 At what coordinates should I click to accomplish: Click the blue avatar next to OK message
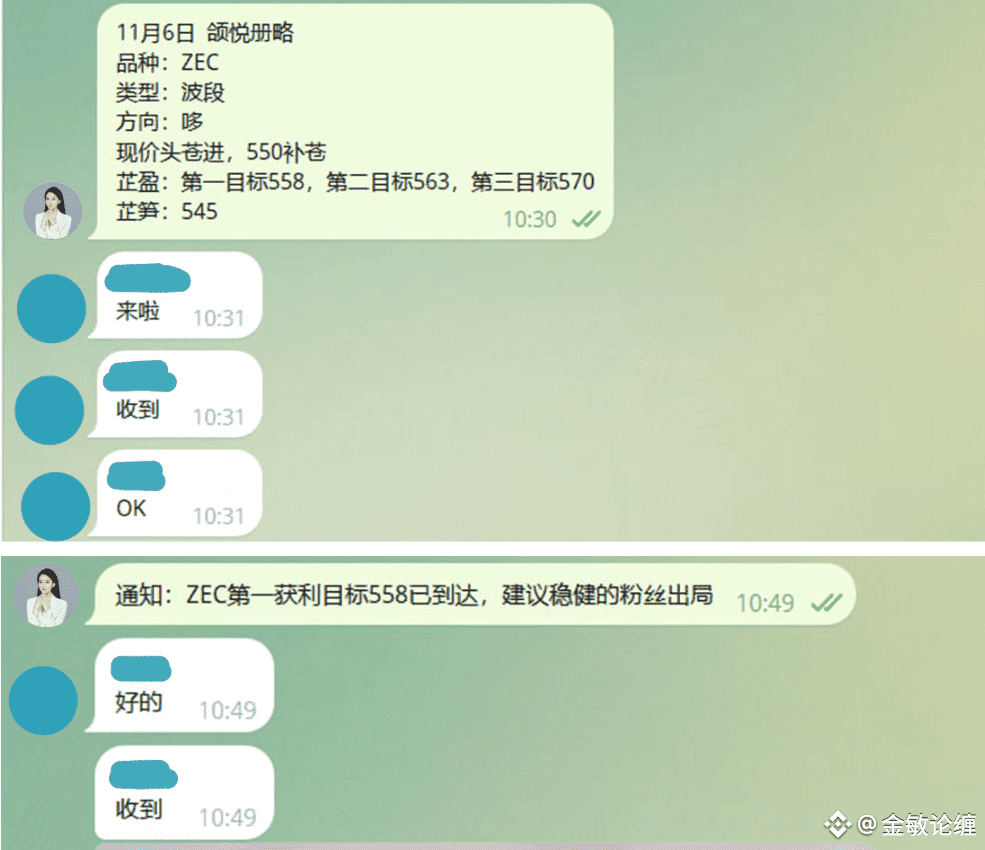coord(55,506)
